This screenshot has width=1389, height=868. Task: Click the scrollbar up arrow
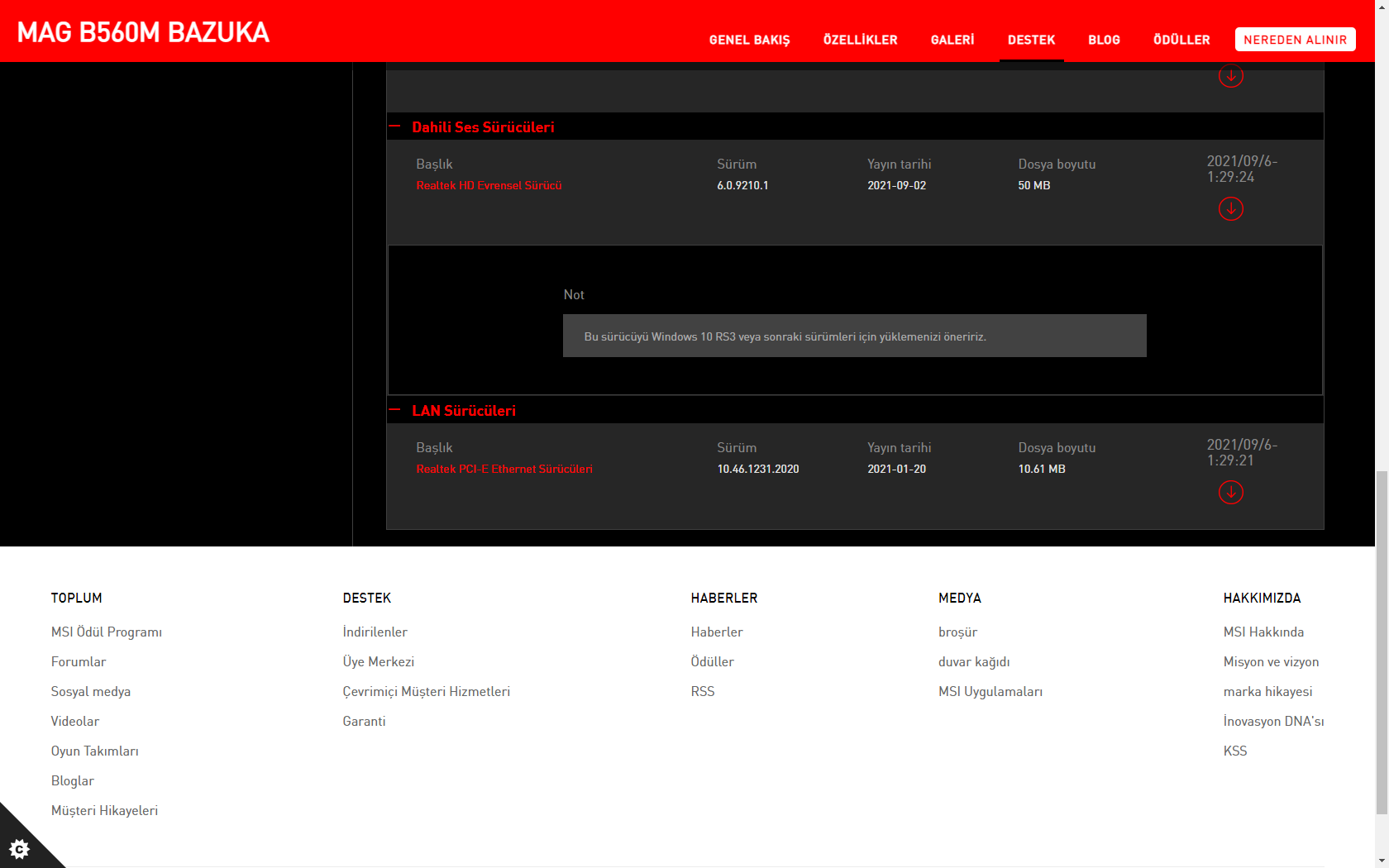pos(1382,7)
